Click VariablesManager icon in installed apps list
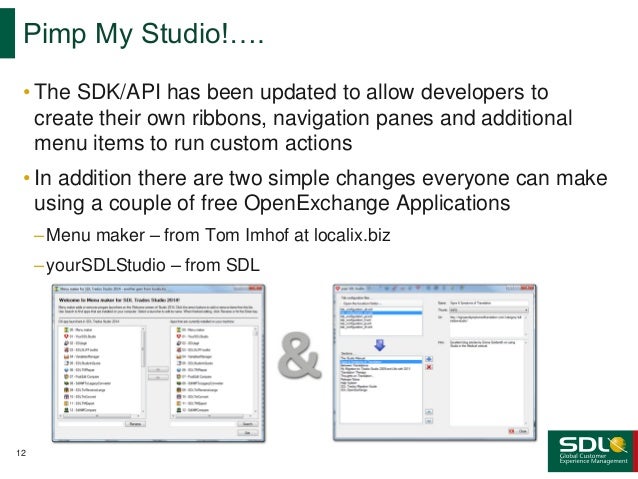Screen dimensions: 638x479 pos(179,357)
